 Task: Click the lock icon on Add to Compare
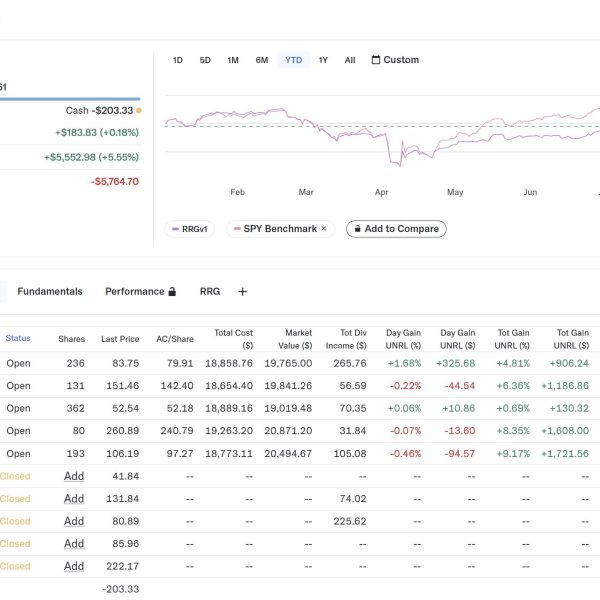(356, 229)
